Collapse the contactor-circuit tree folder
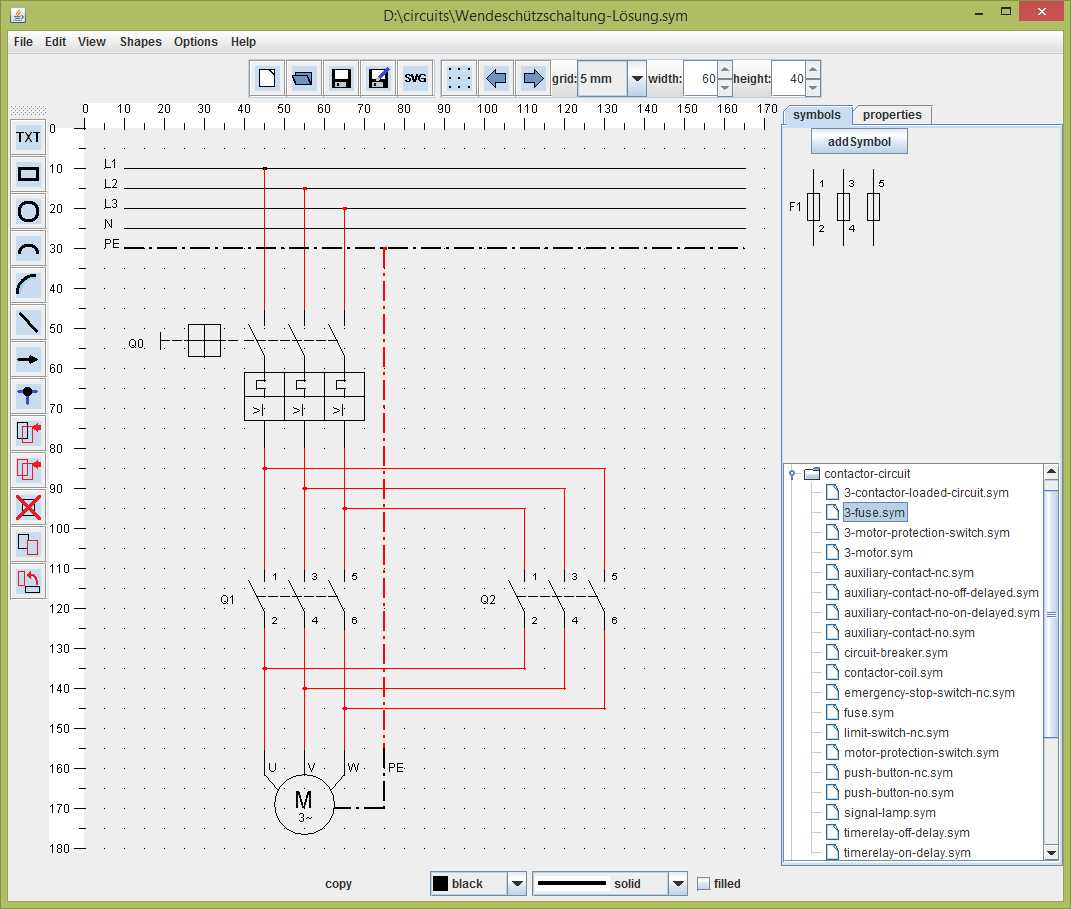The image size is (1071, 909). coord(791,474)
